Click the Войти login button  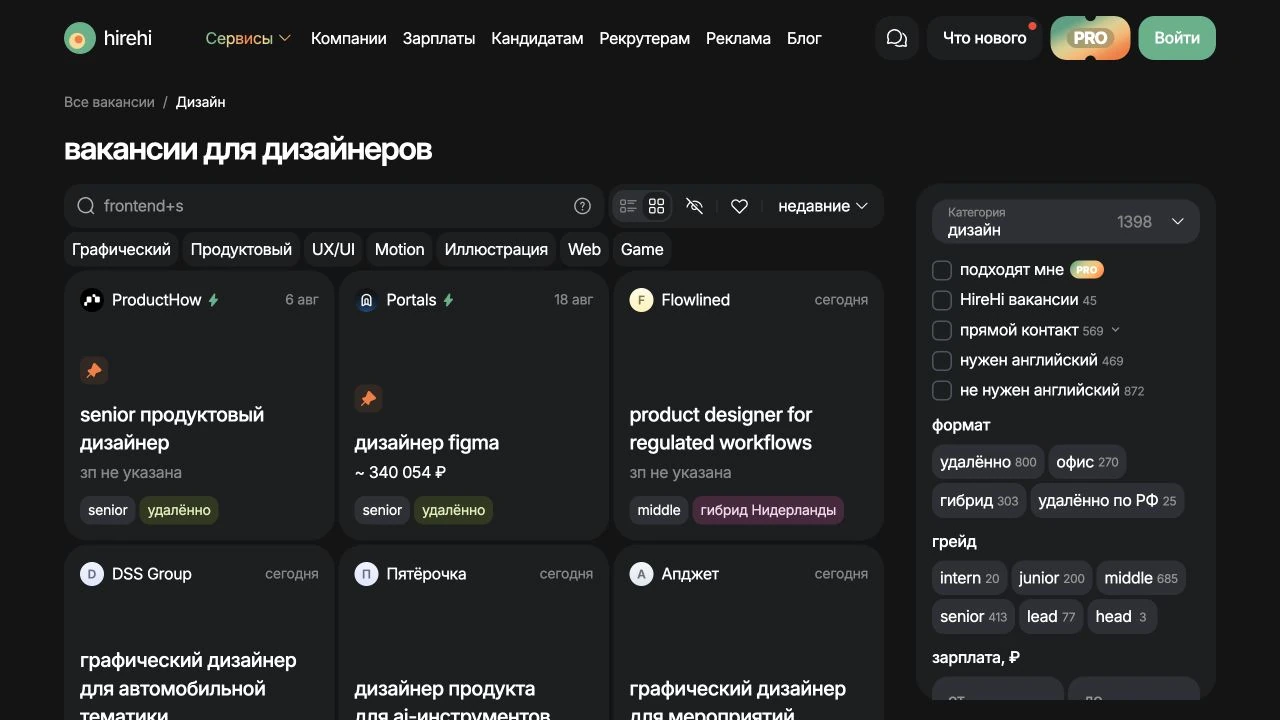1177,38
